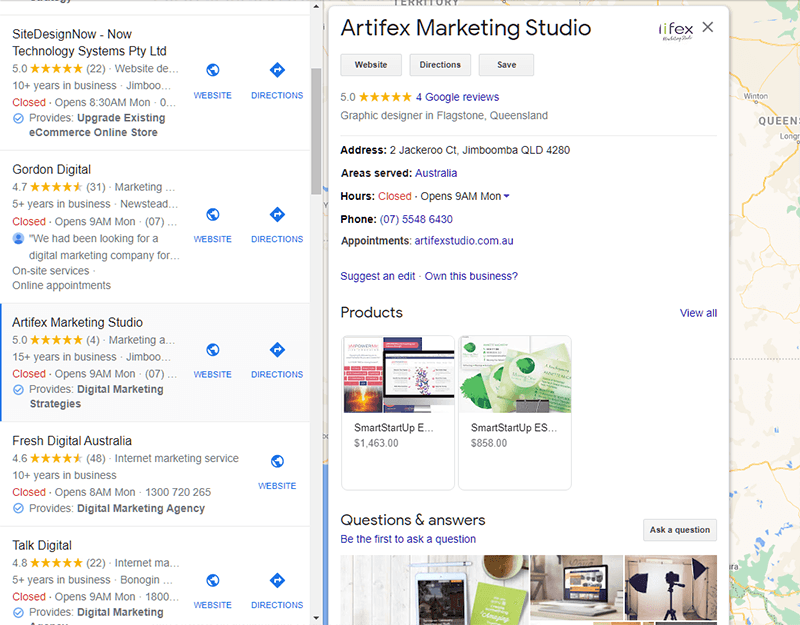This screenshot has height=625, width=800.
Task: Get directions to Talk Digital via arrow icon
Action: coord(277,580)
